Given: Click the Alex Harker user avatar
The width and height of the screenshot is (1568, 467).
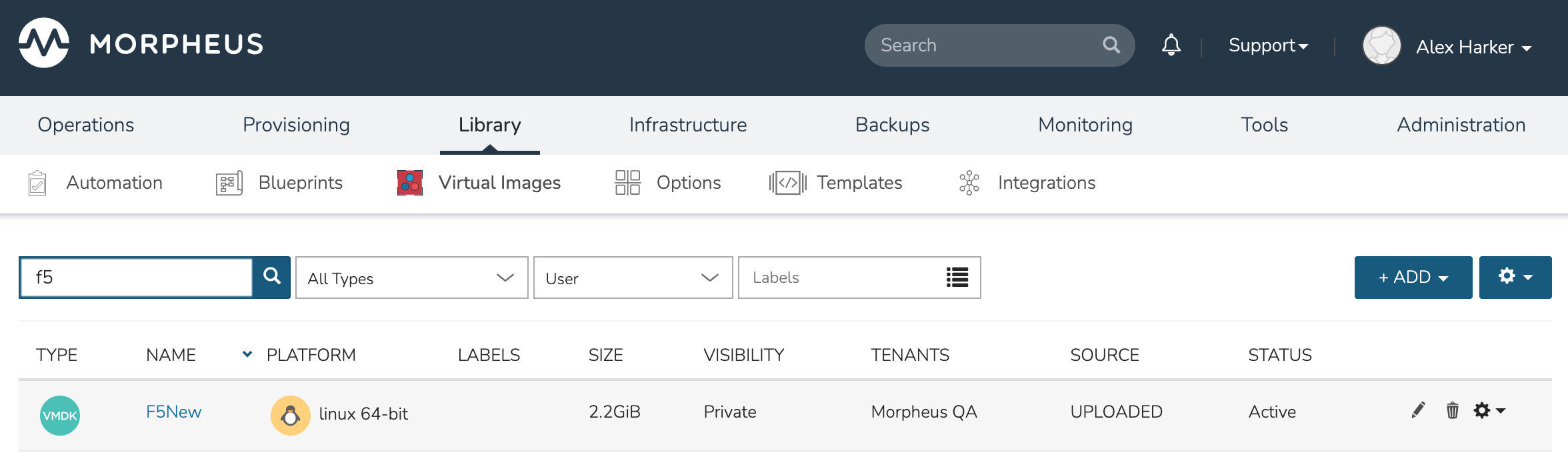Looking at the screenshot, I should coord(1381,46).
